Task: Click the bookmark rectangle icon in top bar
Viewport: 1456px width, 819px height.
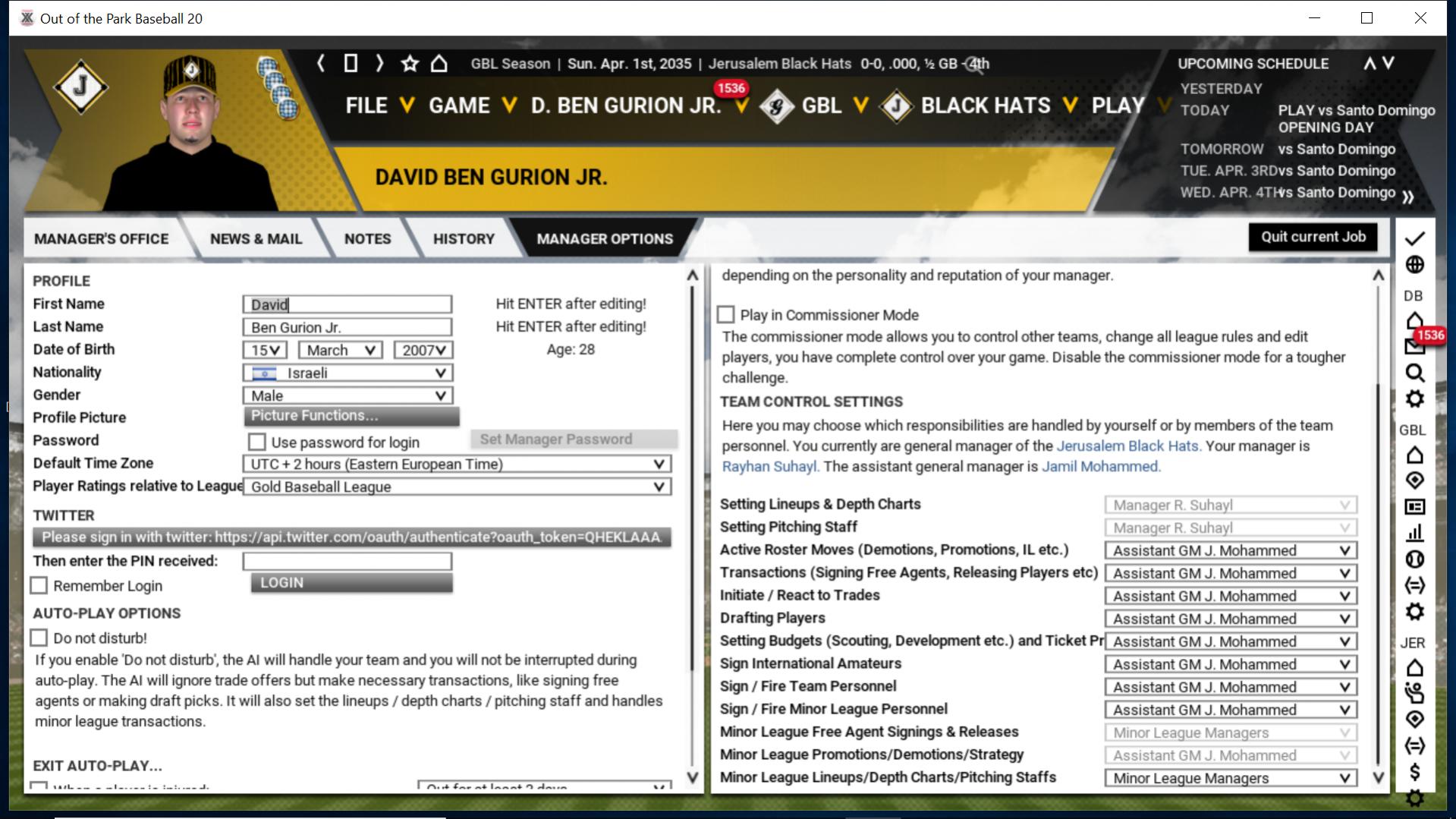Action: (x=351, y=63)
